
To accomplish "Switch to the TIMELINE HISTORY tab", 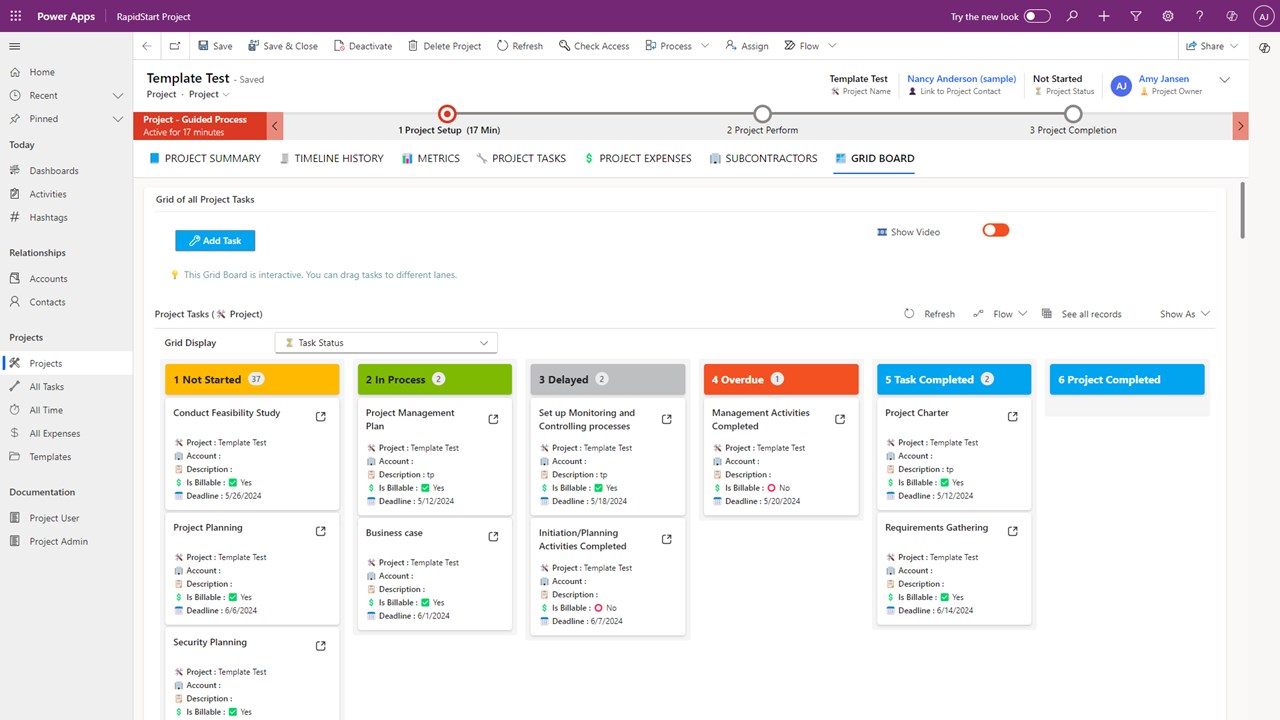I will 331,158.
